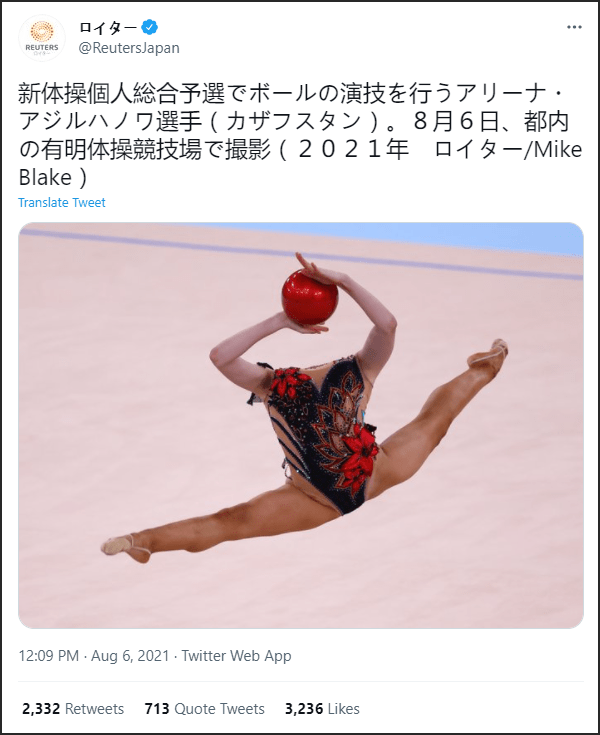This screenshot has height=735, width=600.
Task: Click the Likes count number 3,236
Action: click(303, 708)
